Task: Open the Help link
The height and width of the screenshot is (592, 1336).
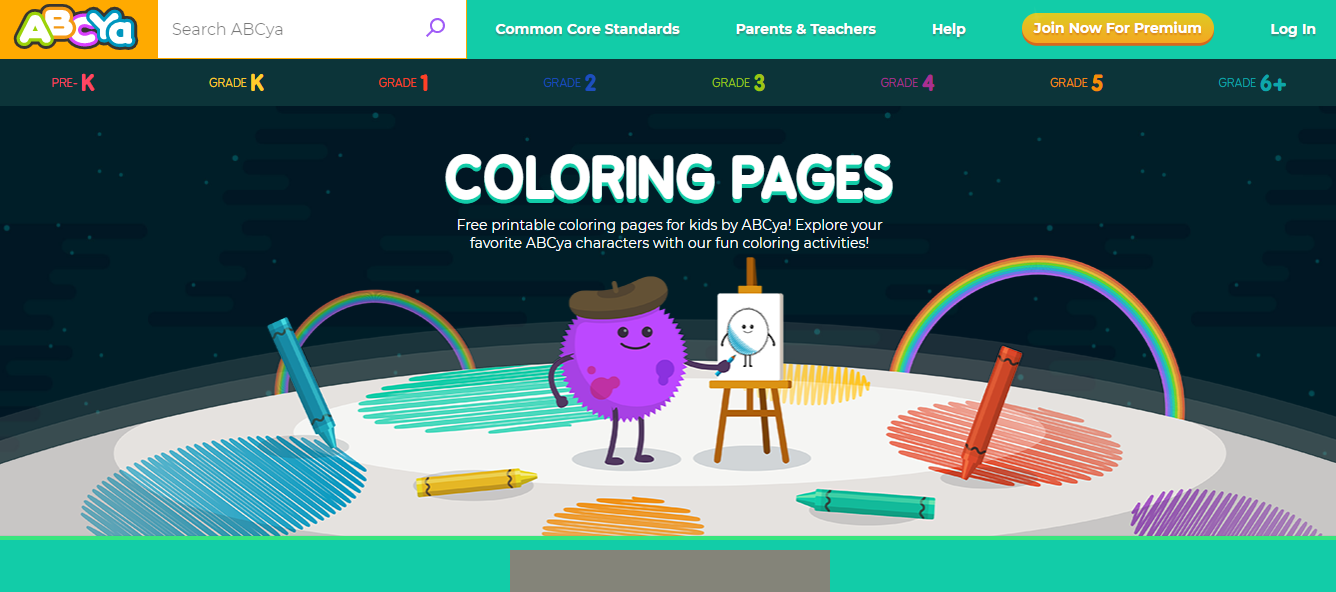Action: coord(948,29)
